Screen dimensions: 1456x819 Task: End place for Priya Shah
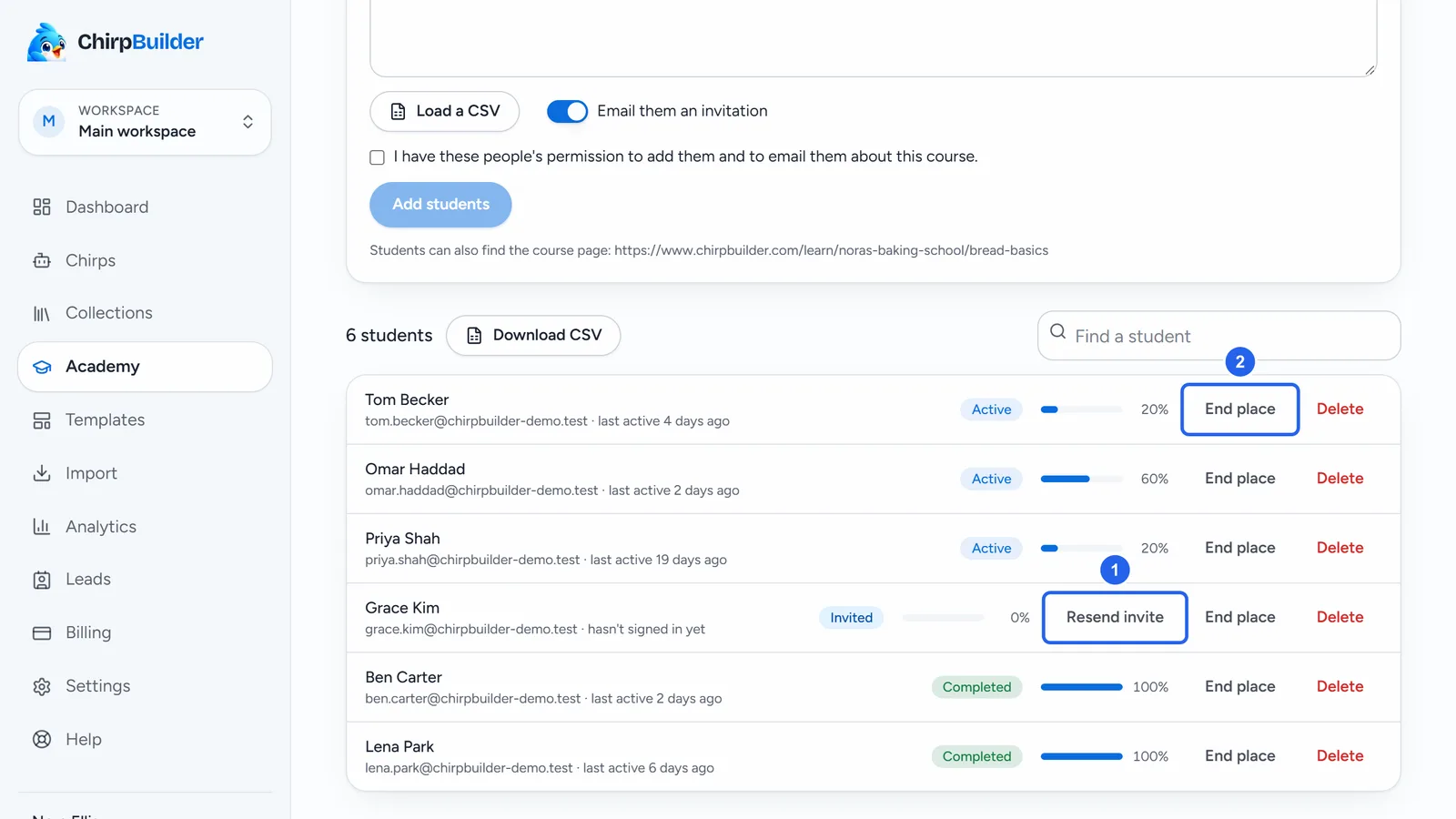[1239, 548]
